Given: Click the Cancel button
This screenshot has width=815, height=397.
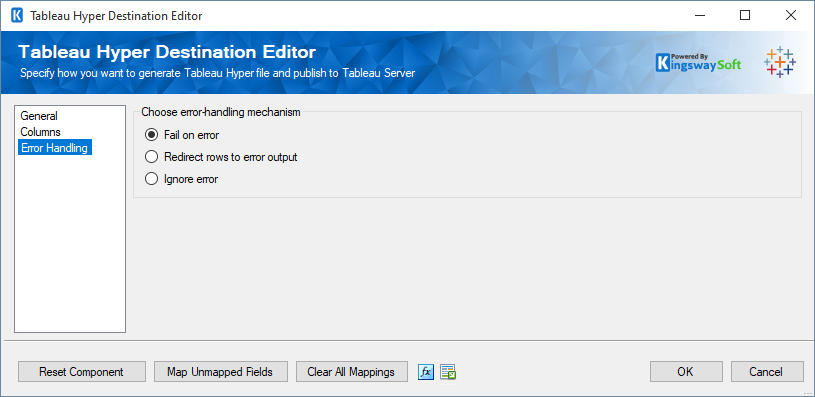Looking at the screenshot, I should click(x=767, y=372).
